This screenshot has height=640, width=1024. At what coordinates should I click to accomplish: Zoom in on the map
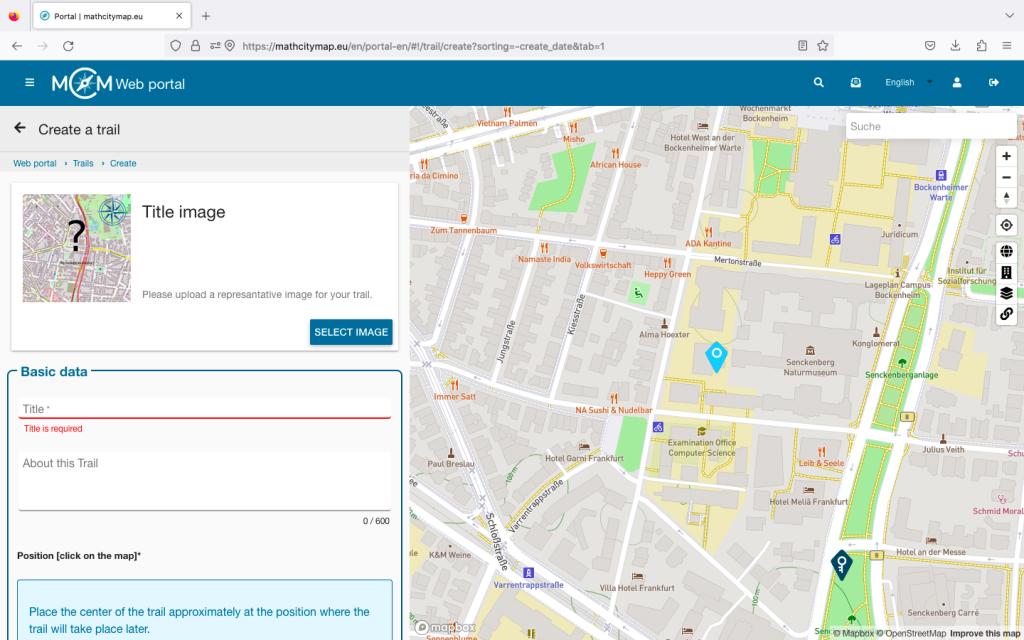point(1006,156)
